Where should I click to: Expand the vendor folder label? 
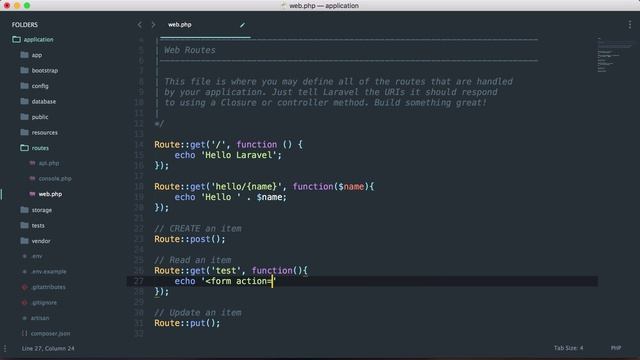coord(41,241)
